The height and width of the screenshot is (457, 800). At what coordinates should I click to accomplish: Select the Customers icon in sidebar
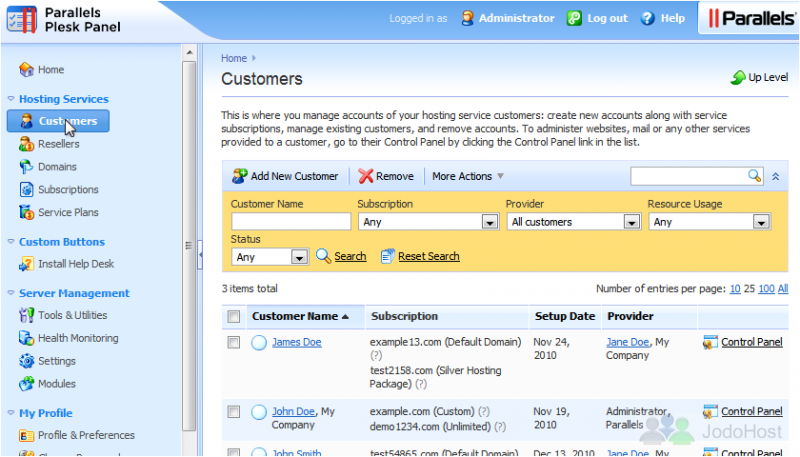(x=27, y=121)
